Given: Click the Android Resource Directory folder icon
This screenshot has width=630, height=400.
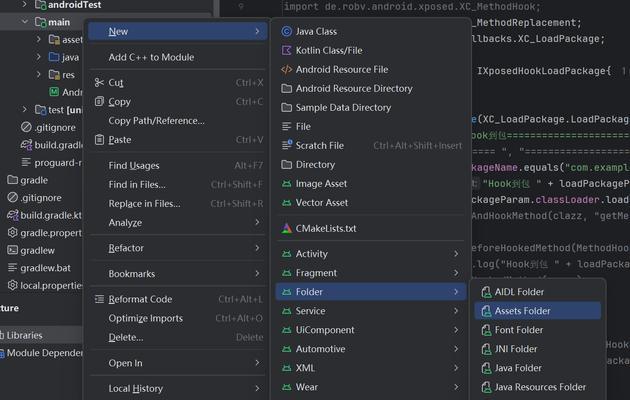Looking at the screenshot, I should 286,88.
